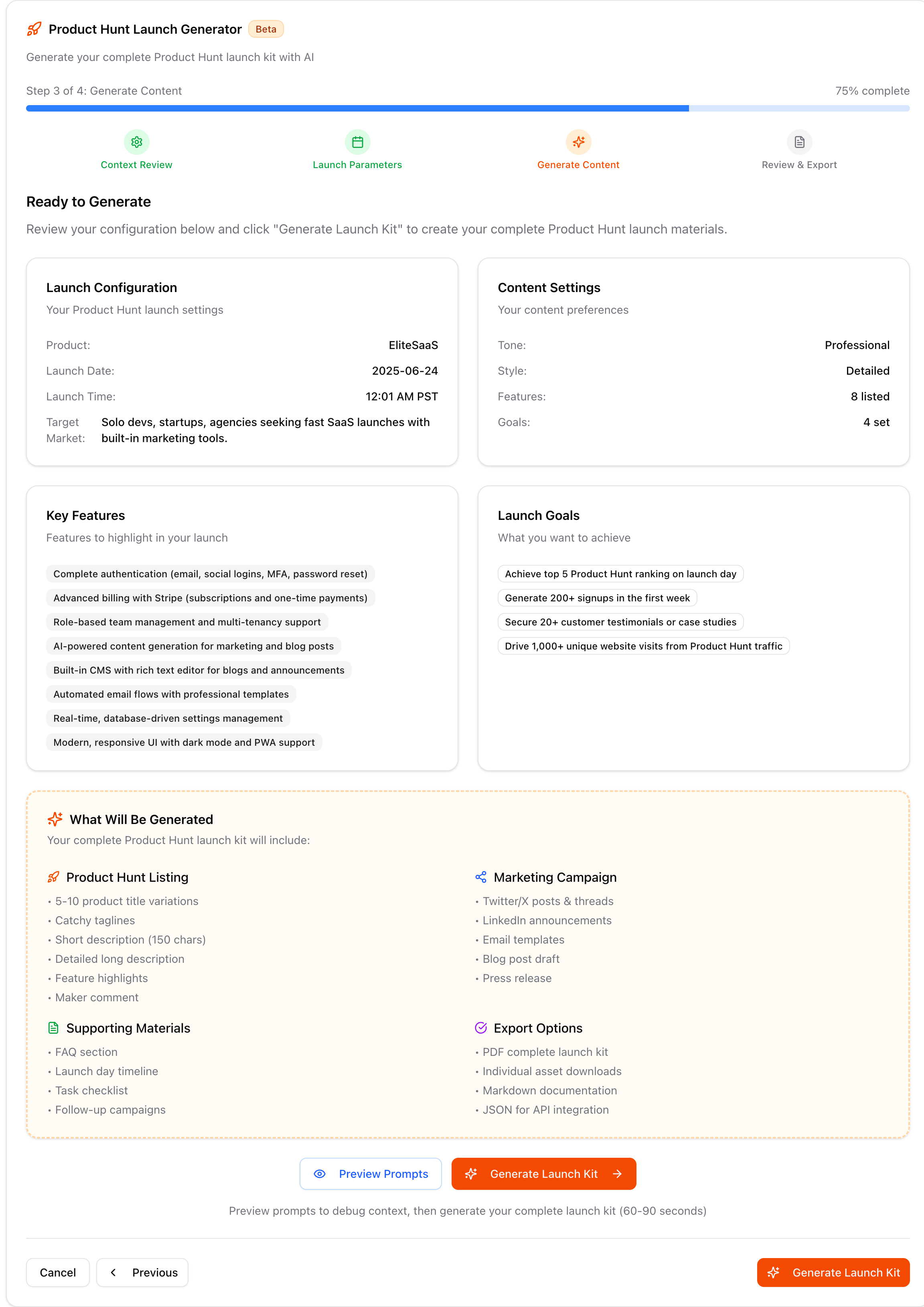Viewport: 924px width, 1307px height.
Task: Click the bottom Generate Launch Kit button
Action: (x=833, y=1273)
